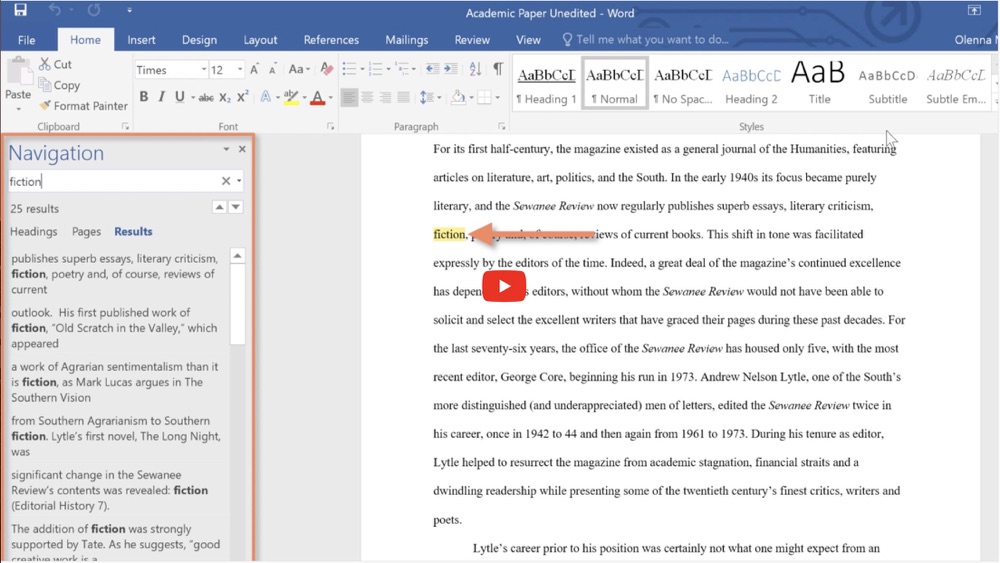The image size is (1000, 563).
Task: Apply the Normal style
Action: [615, 85]
